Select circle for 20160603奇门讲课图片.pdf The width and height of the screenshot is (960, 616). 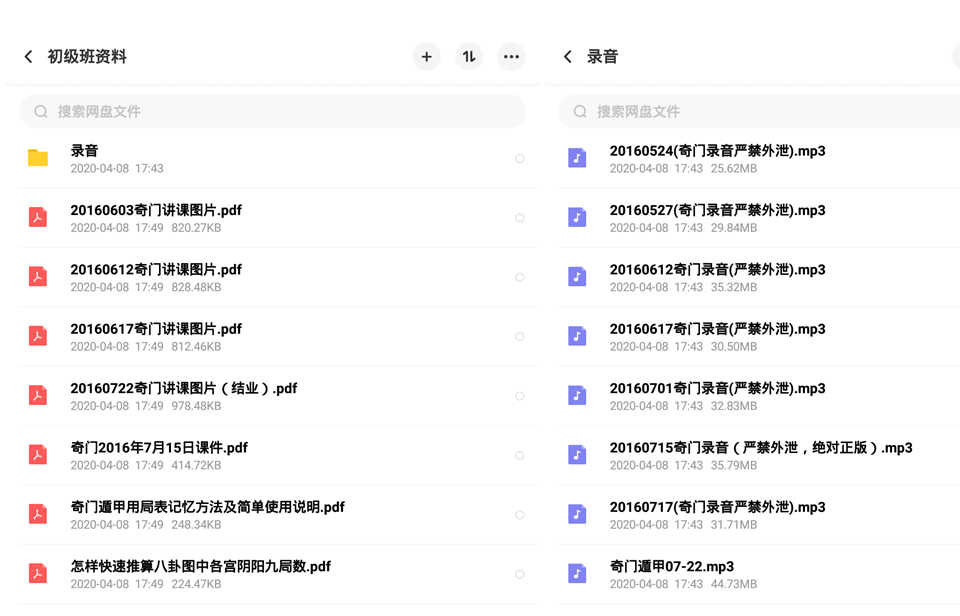coord(520,218)
